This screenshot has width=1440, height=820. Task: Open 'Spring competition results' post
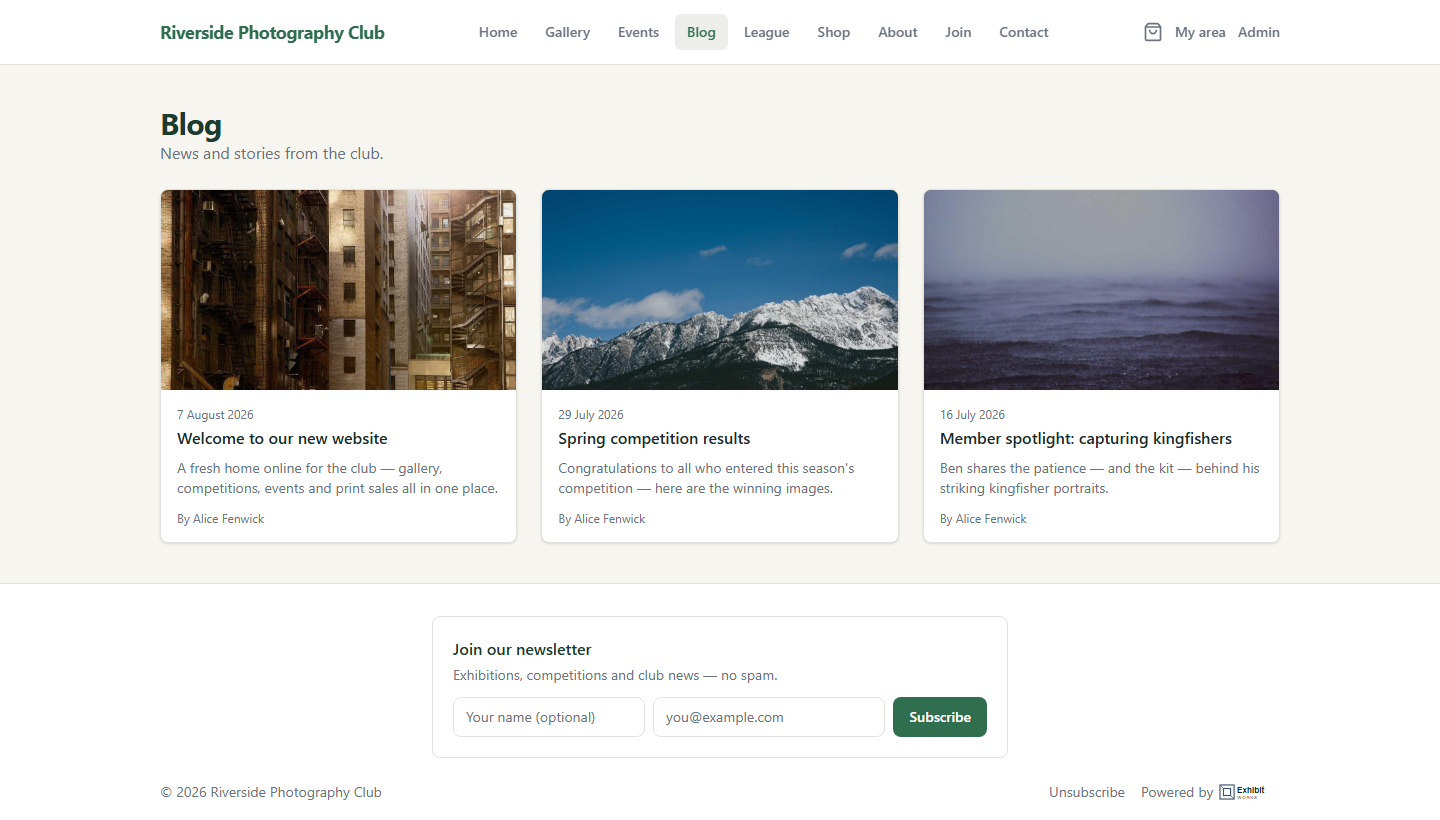coord(654,438)
